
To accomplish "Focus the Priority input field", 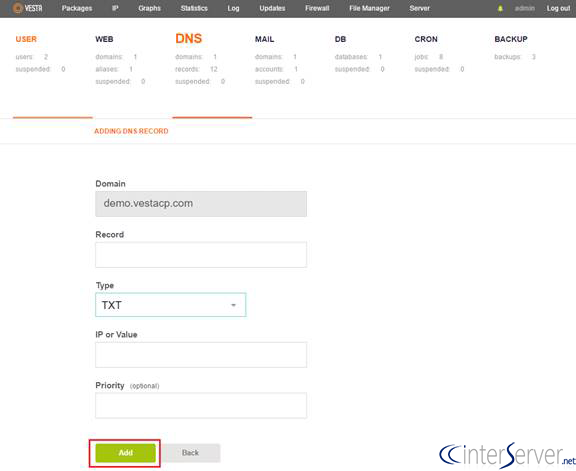I will pyautogui.click(x=201, y=405).
